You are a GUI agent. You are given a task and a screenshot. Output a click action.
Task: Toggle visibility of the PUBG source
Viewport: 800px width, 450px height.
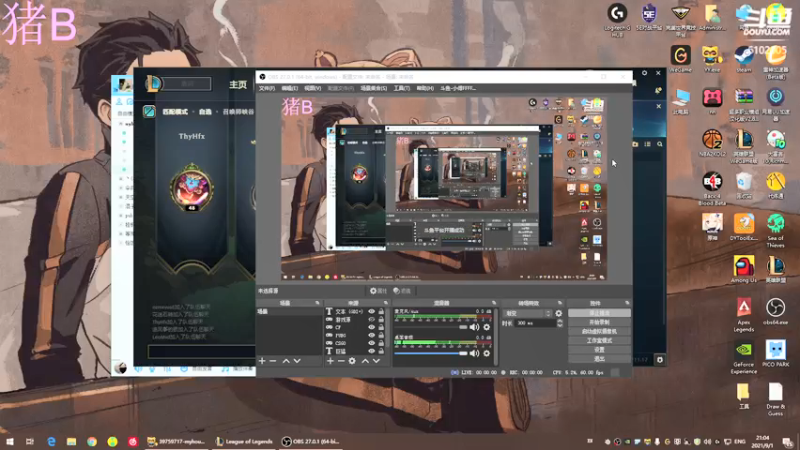(371, 335)
